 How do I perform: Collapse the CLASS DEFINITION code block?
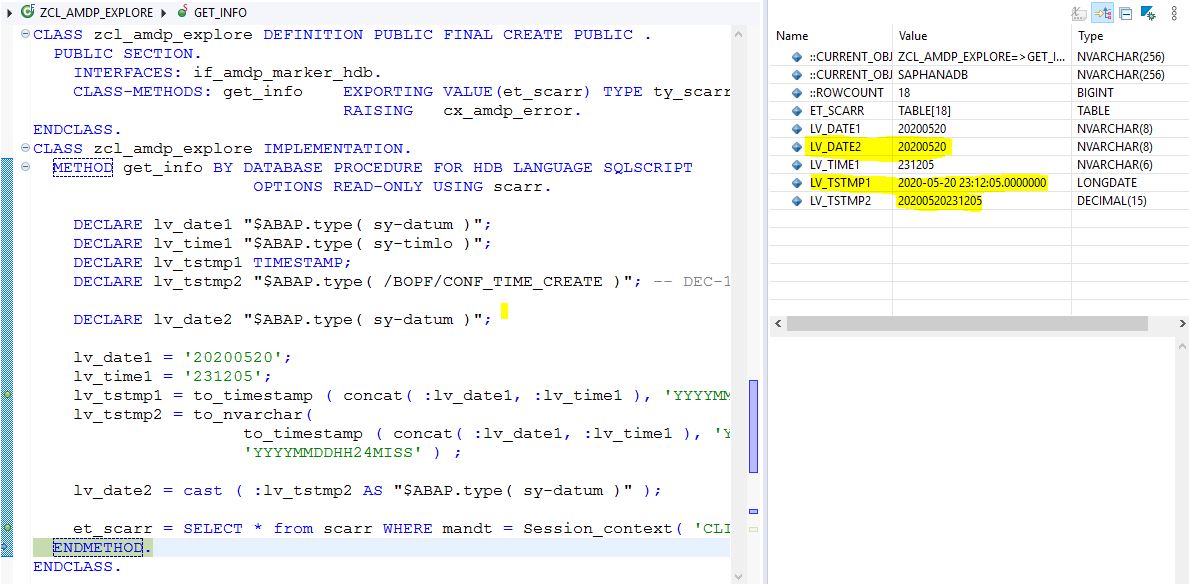tap(25, 35)
